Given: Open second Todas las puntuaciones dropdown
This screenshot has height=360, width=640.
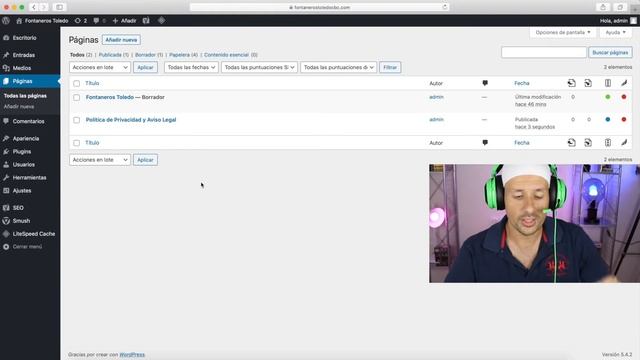Looking at the screenshot, I should [338, 67].
